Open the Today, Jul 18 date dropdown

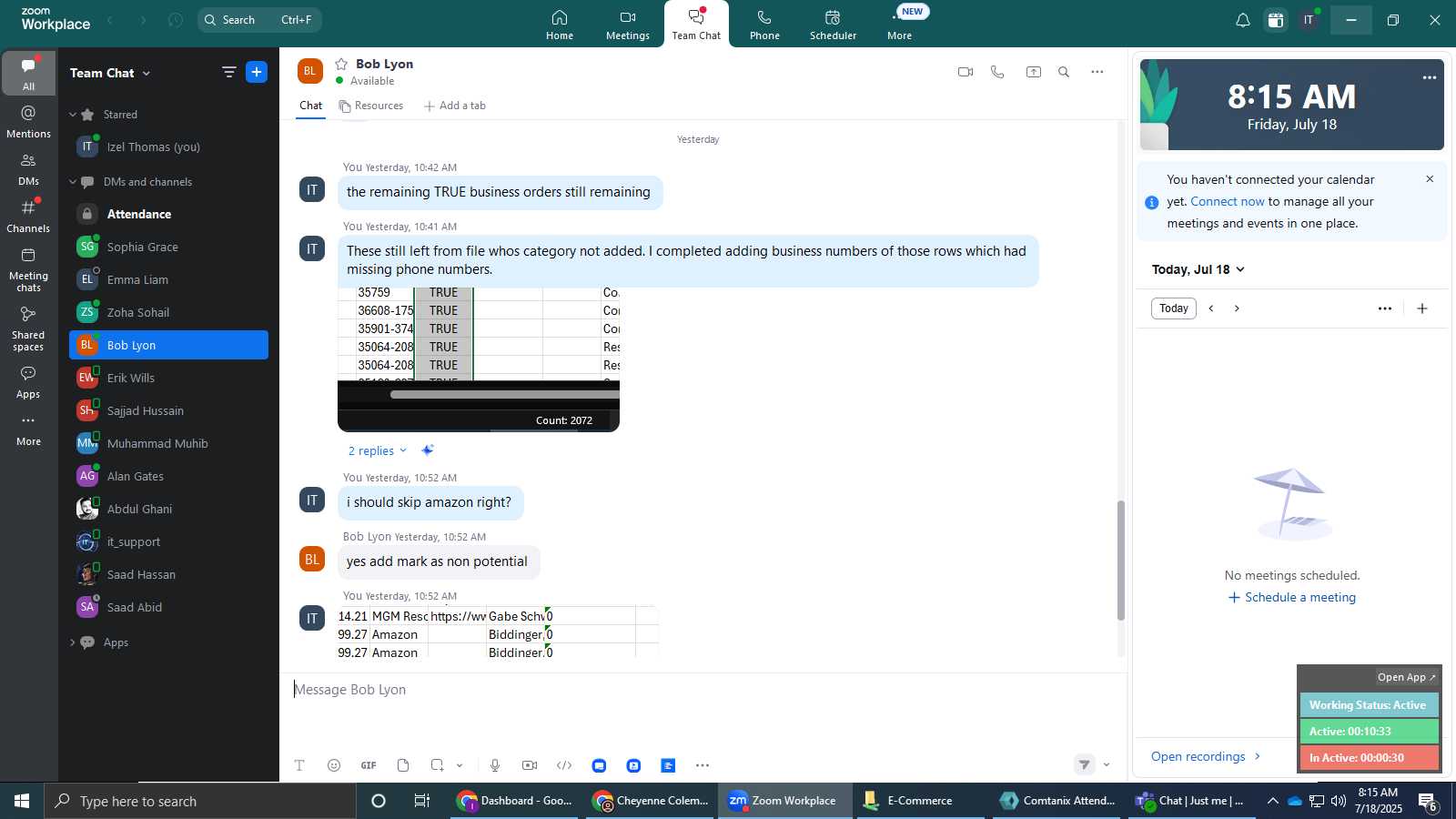tap(1198, 269)
